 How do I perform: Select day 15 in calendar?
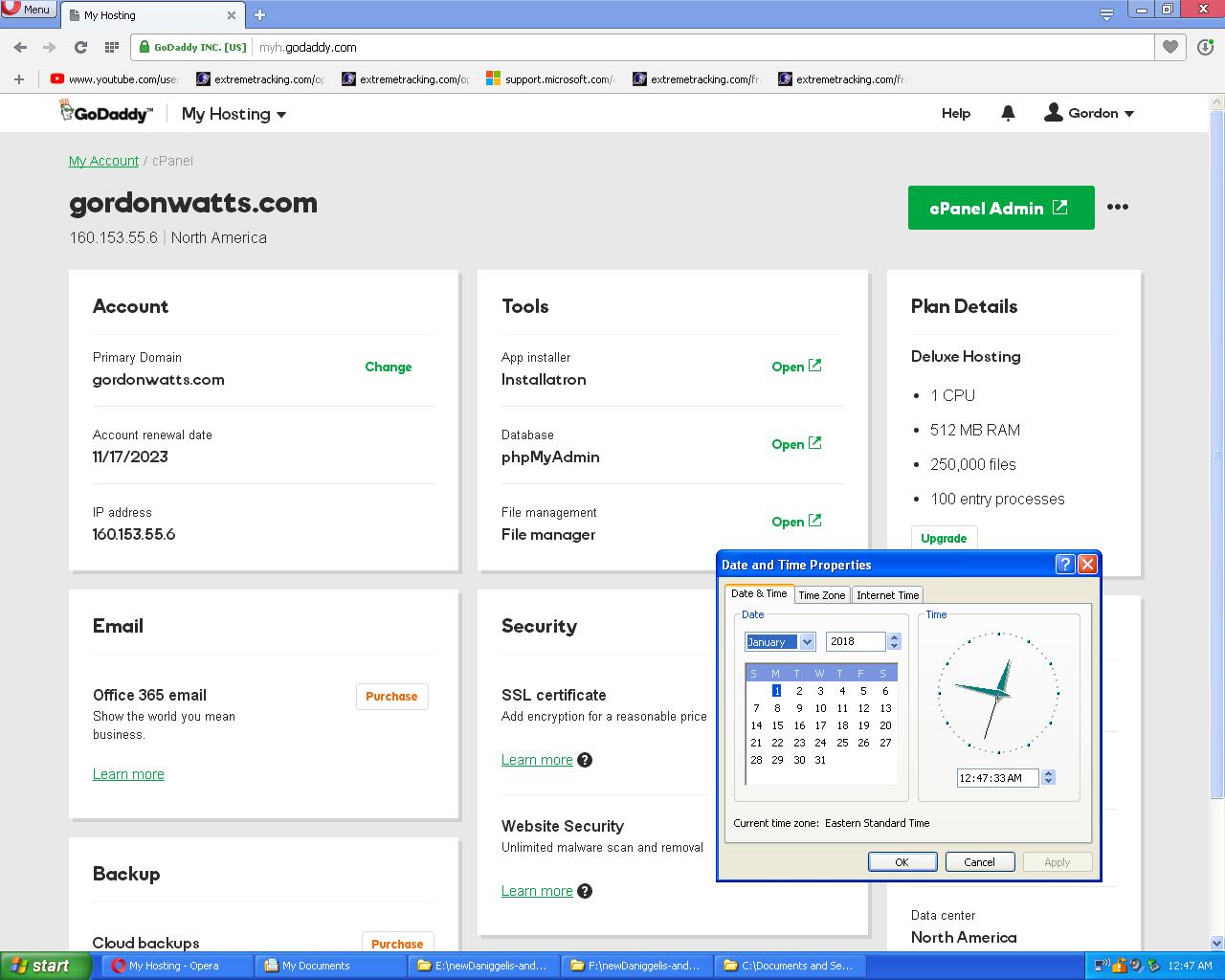[x=777, y=725]
